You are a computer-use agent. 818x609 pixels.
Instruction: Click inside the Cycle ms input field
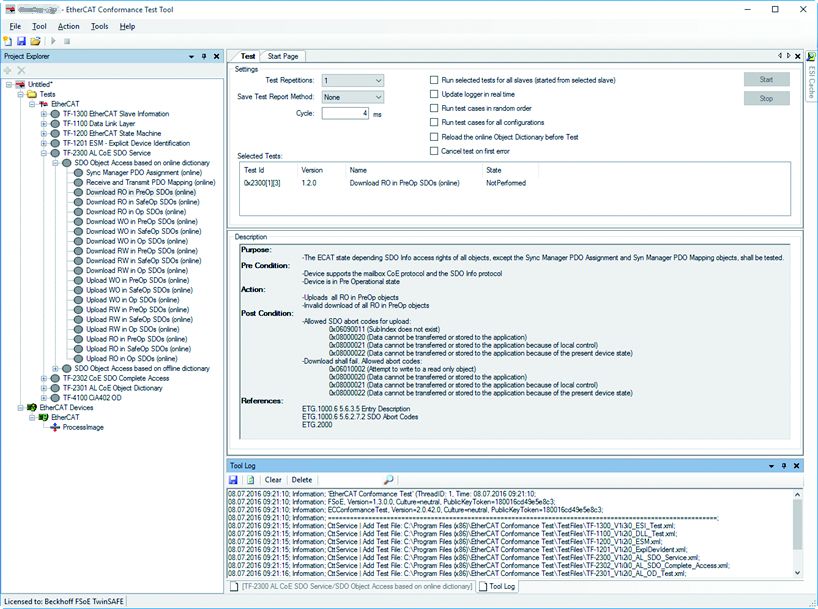(x=345, y=113)
